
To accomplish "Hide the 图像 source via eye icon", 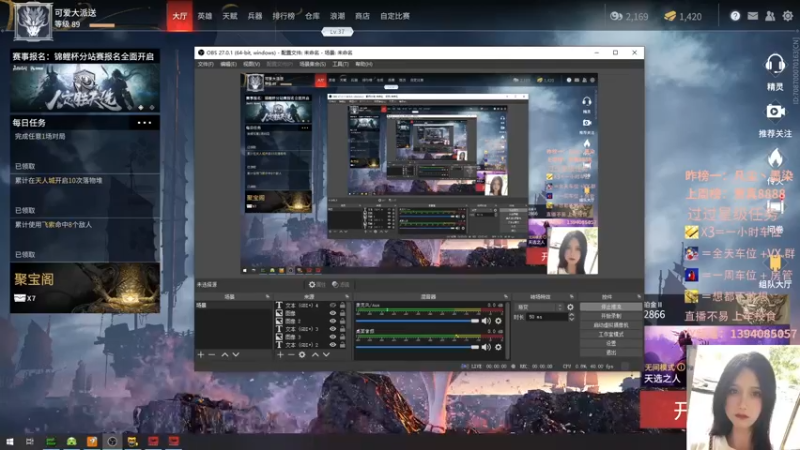I will 333,313.
